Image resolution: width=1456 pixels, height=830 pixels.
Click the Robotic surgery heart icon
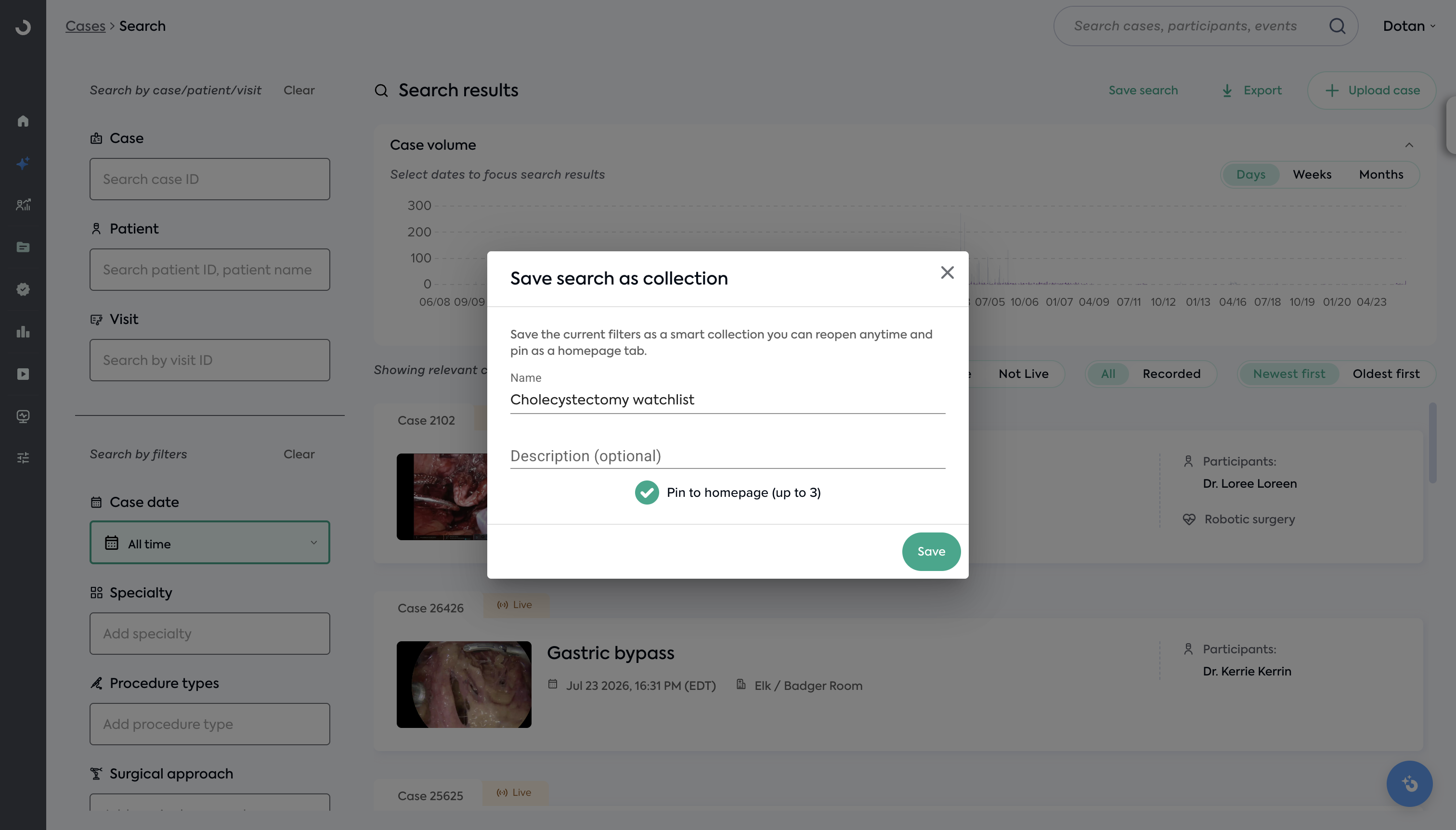[x=1189, y=519]
